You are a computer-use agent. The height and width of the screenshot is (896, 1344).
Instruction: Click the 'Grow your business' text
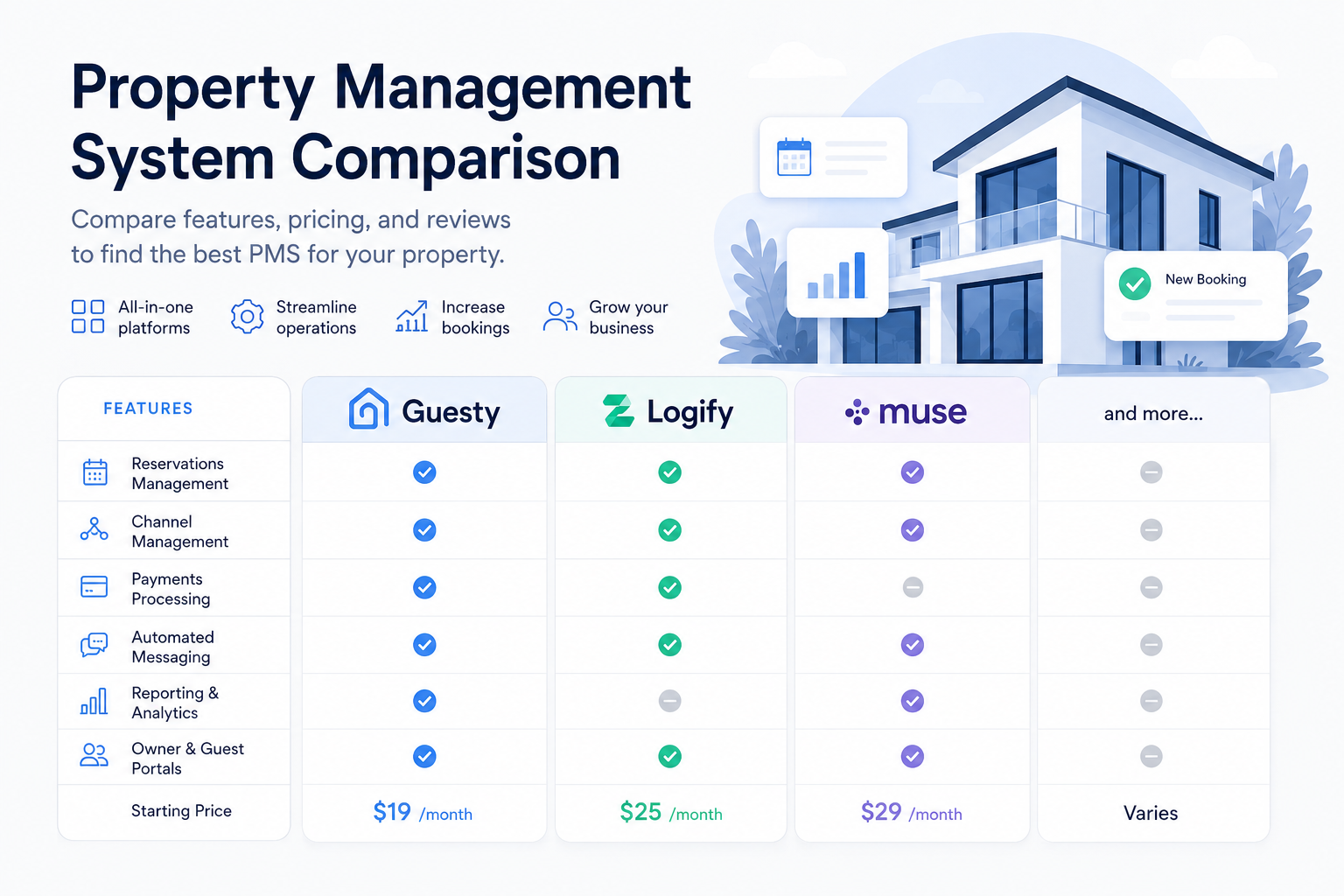pyautogui.click(x=628, y=318)
